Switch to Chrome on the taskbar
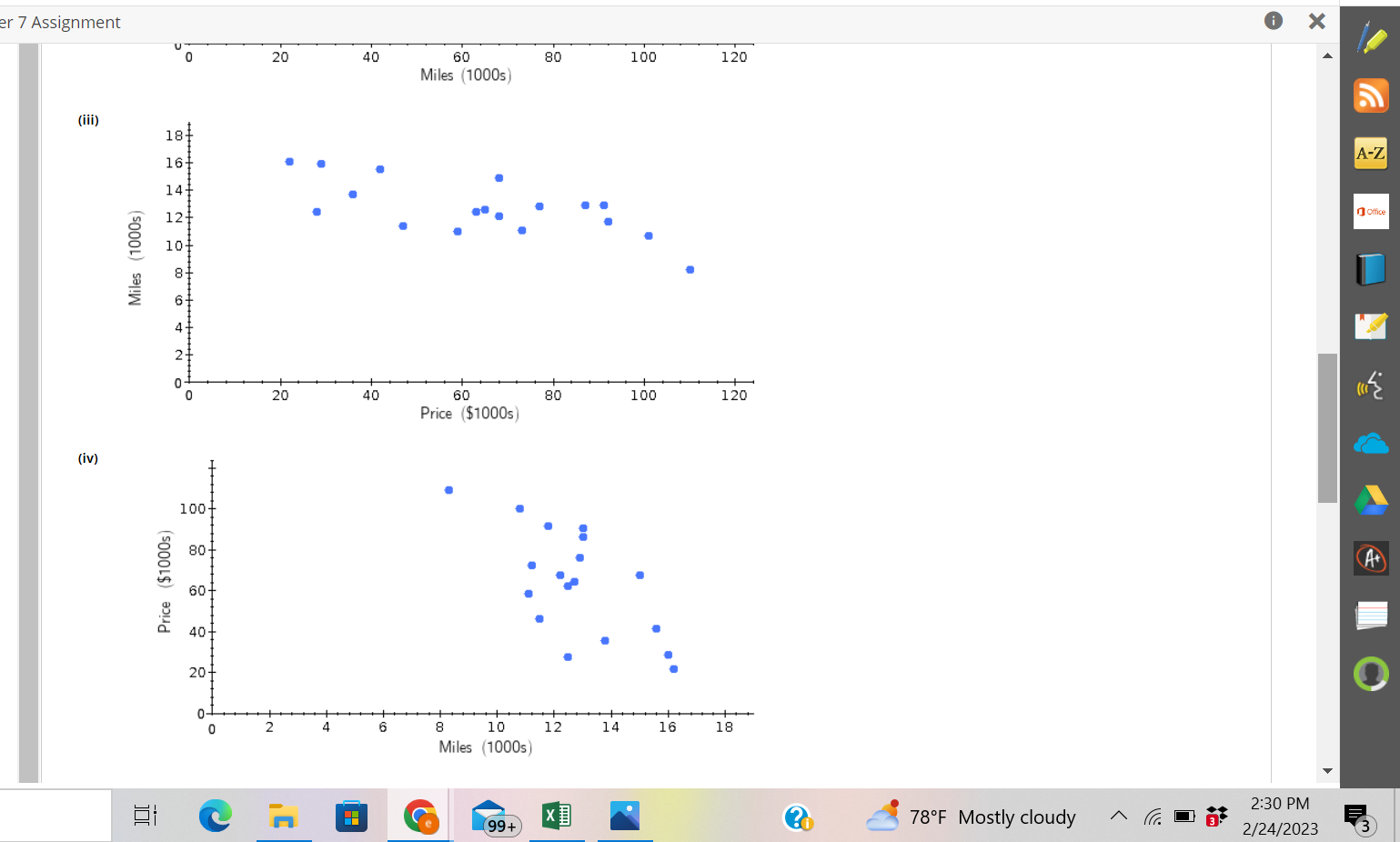Image resolution: width=1400 pixels, height=842 pixels. coord(420,816)
